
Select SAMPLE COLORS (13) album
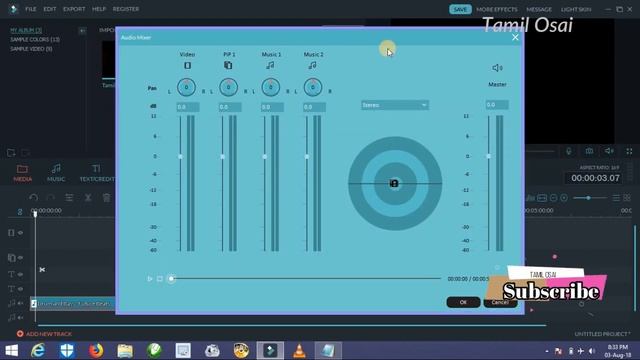click(x=35, y=40)
